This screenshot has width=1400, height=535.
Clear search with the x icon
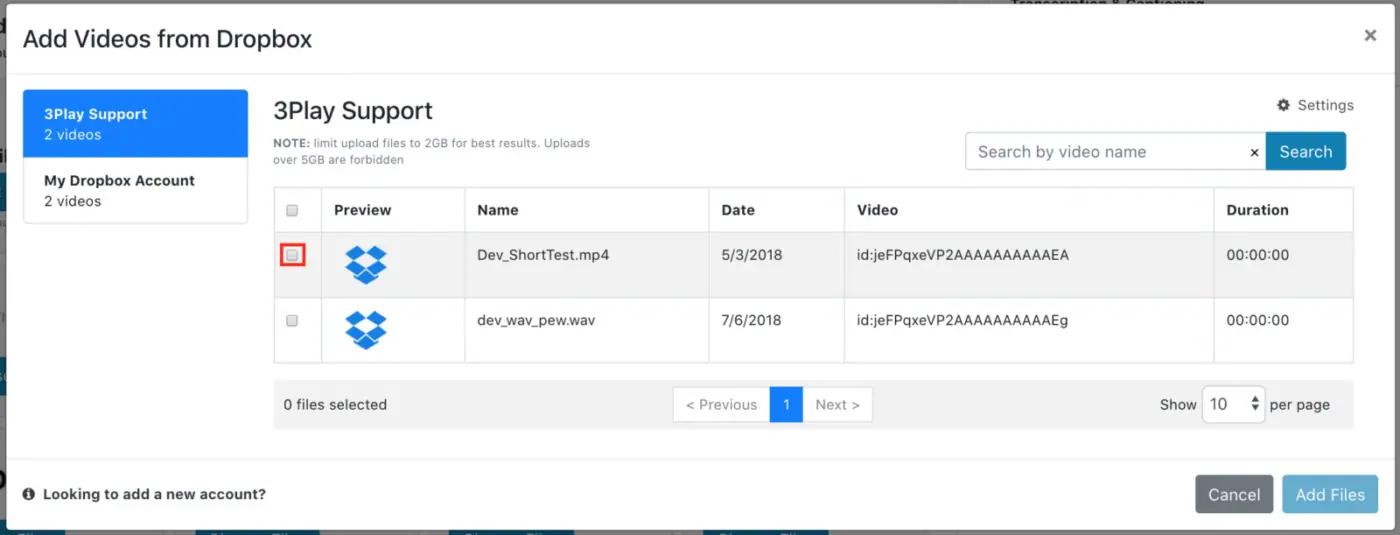click(1254, 152)
